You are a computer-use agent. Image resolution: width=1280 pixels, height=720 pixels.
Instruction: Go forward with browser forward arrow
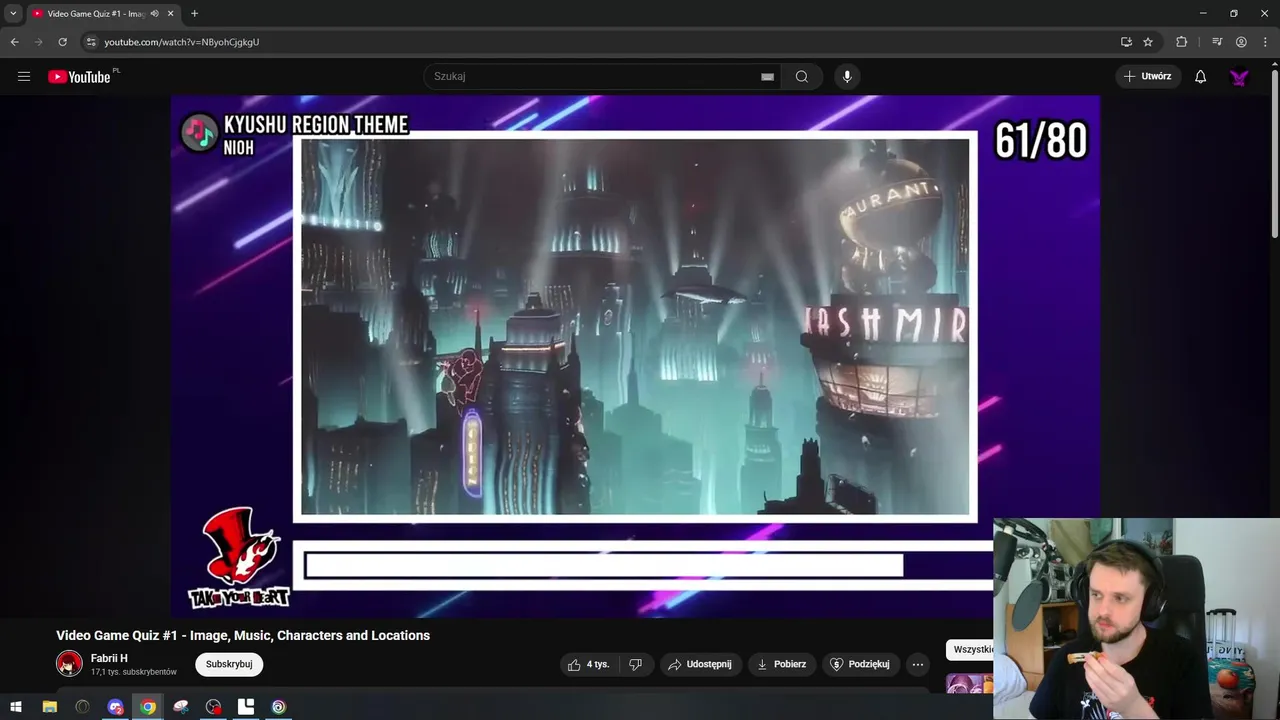(x=39, y=42)
